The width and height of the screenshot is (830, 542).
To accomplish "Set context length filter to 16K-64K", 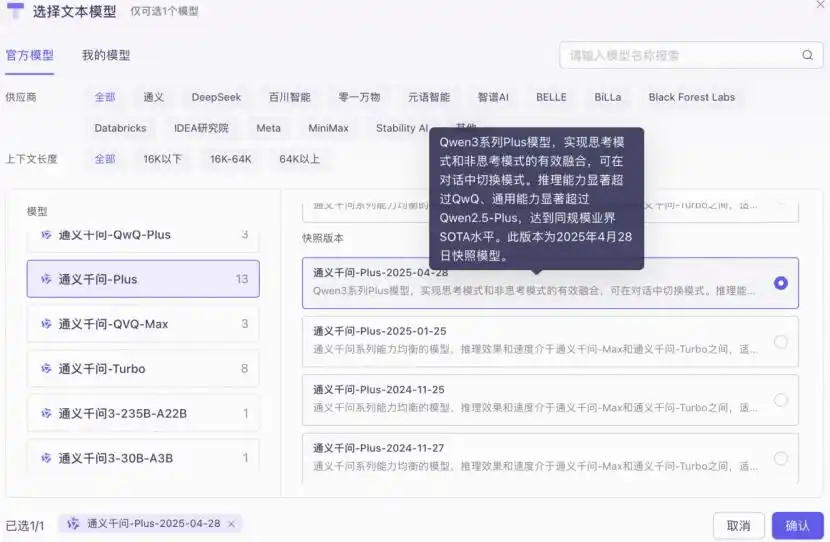I will (231, 159).
